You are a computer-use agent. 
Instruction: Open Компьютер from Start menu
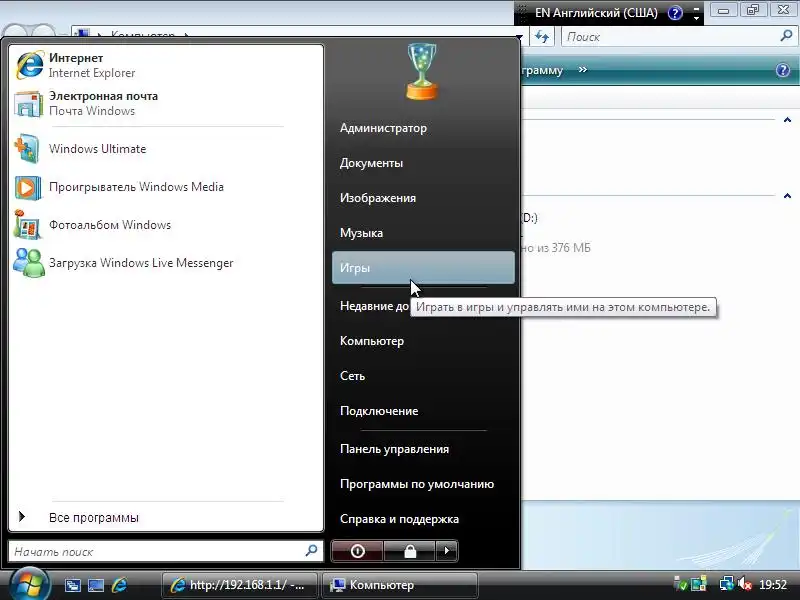(423, 341)
